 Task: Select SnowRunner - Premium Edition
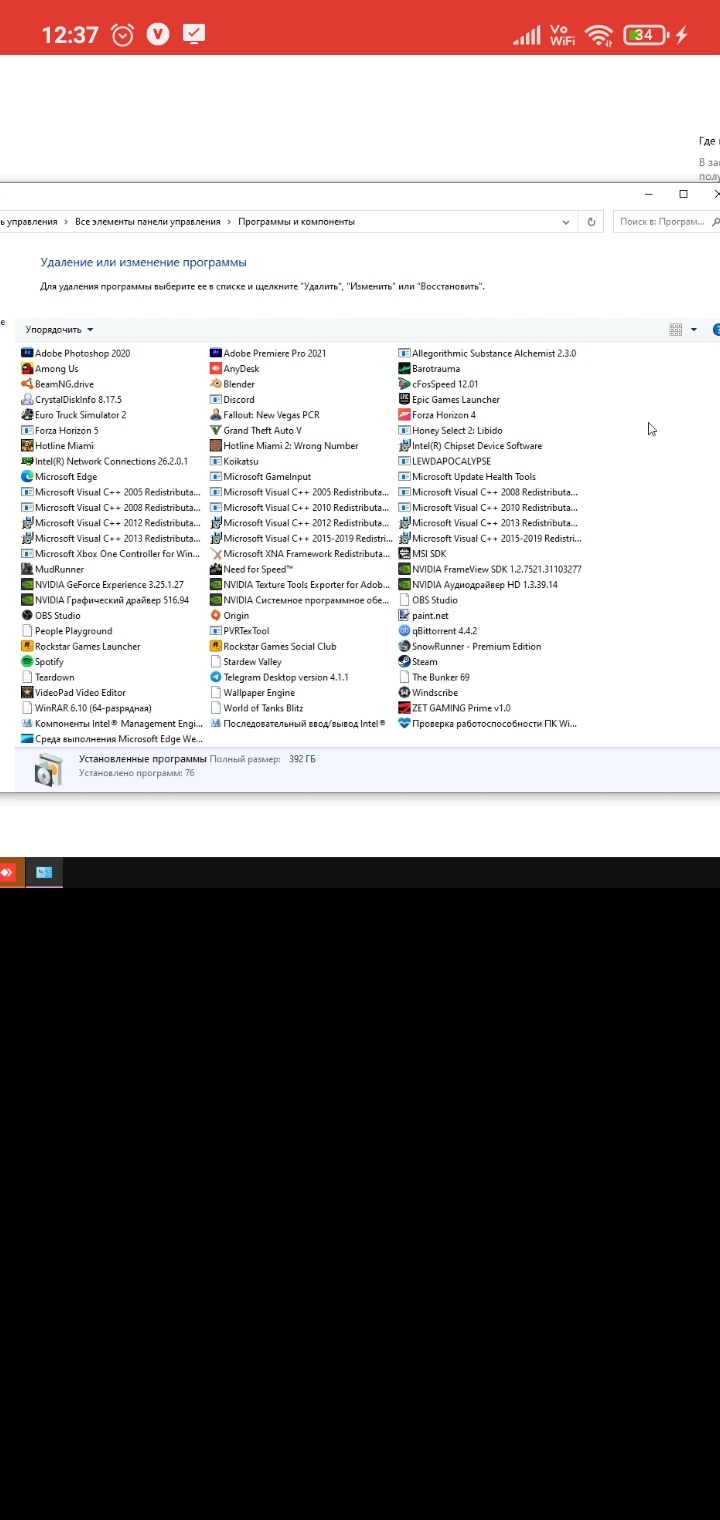pyautogui.click(x=470, y=647)
